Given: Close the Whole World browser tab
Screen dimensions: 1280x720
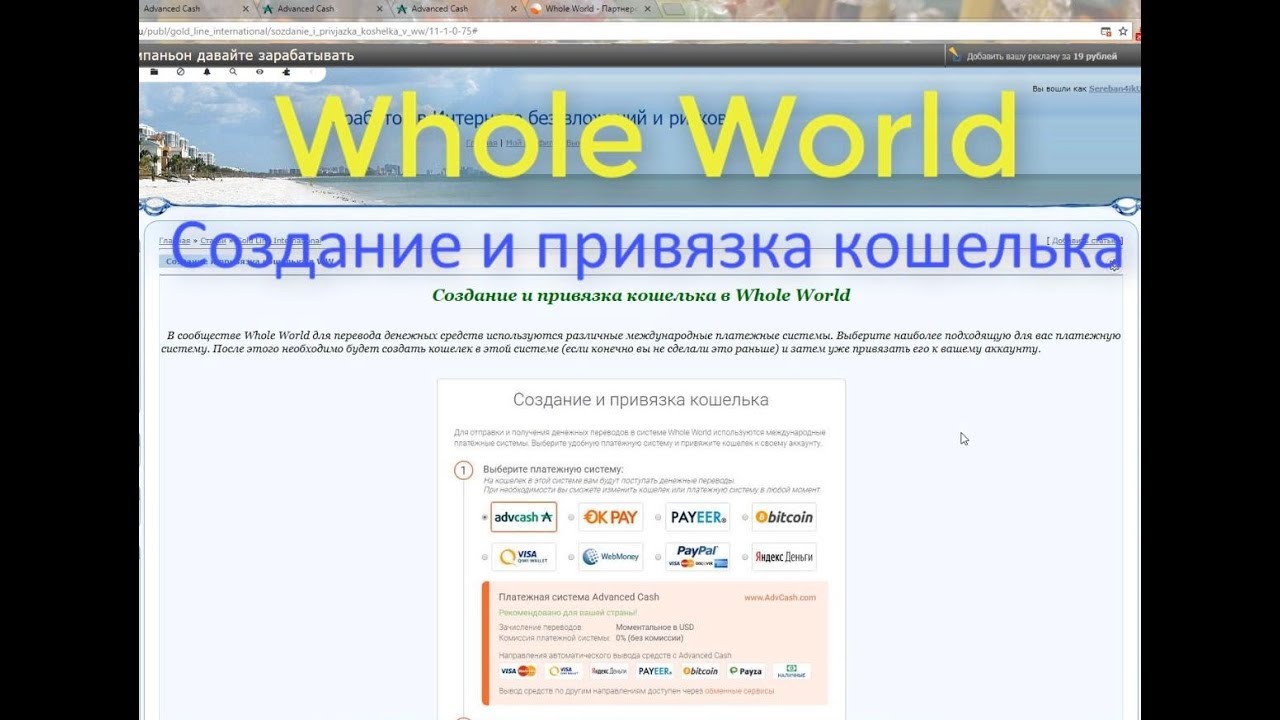Looking at the screenshot, I should point(646,9).
